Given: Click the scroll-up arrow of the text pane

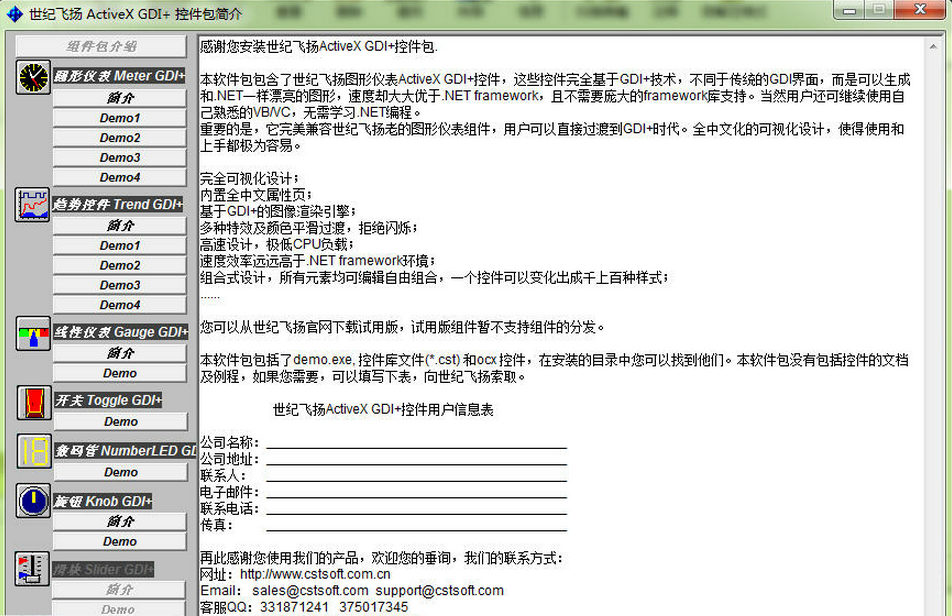Looking at the screenshot, I should click(933, 46).
